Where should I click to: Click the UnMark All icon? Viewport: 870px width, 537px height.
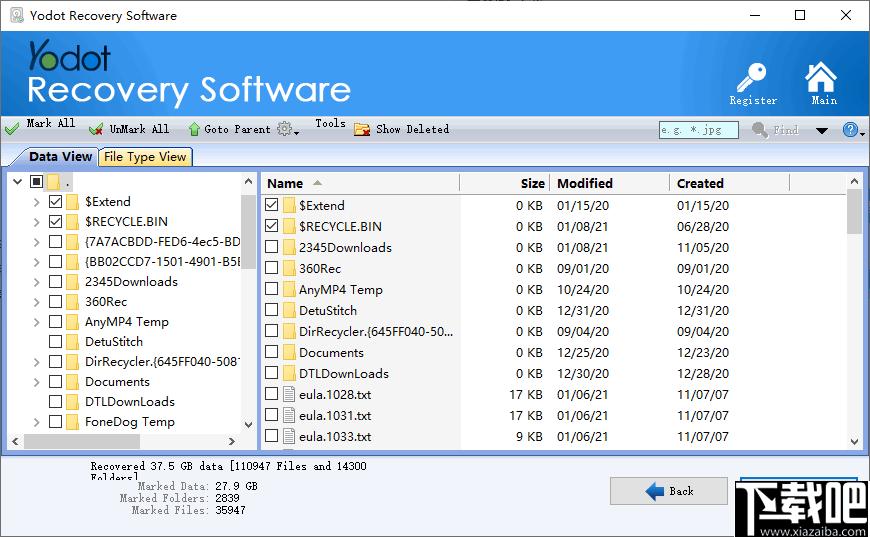[96, 130]
